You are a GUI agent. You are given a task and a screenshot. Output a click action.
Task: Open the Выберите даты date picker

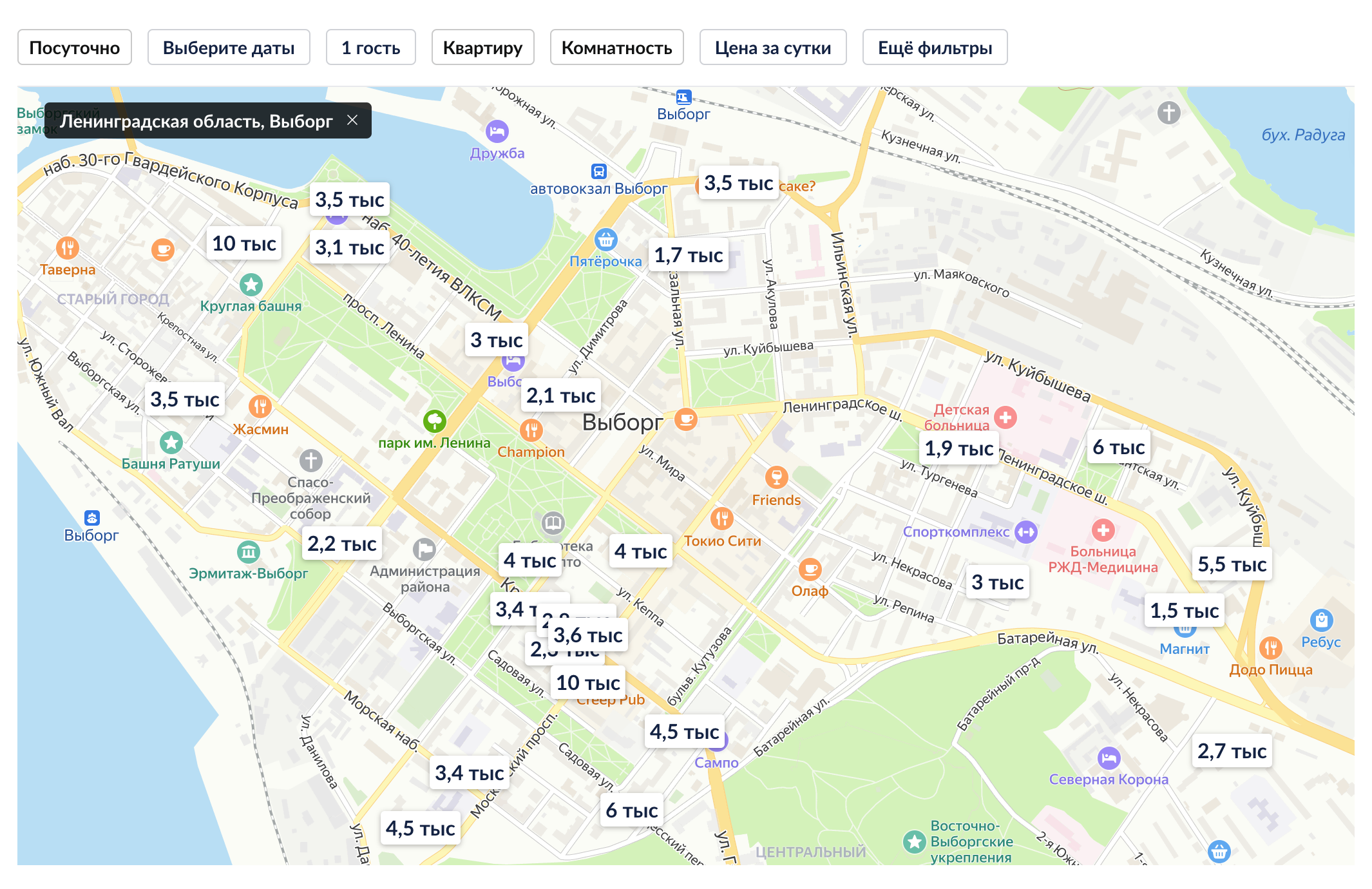(229, 47)
